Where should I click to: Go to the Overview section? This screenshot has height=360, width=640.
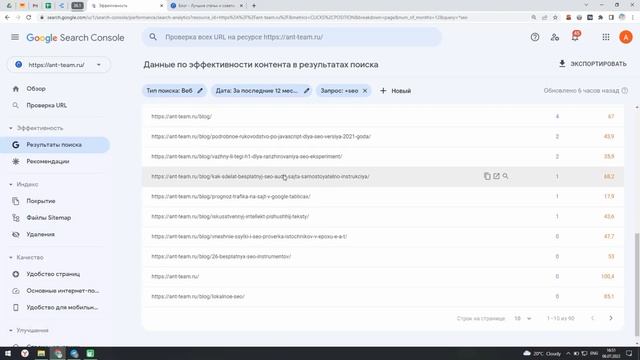36,89
